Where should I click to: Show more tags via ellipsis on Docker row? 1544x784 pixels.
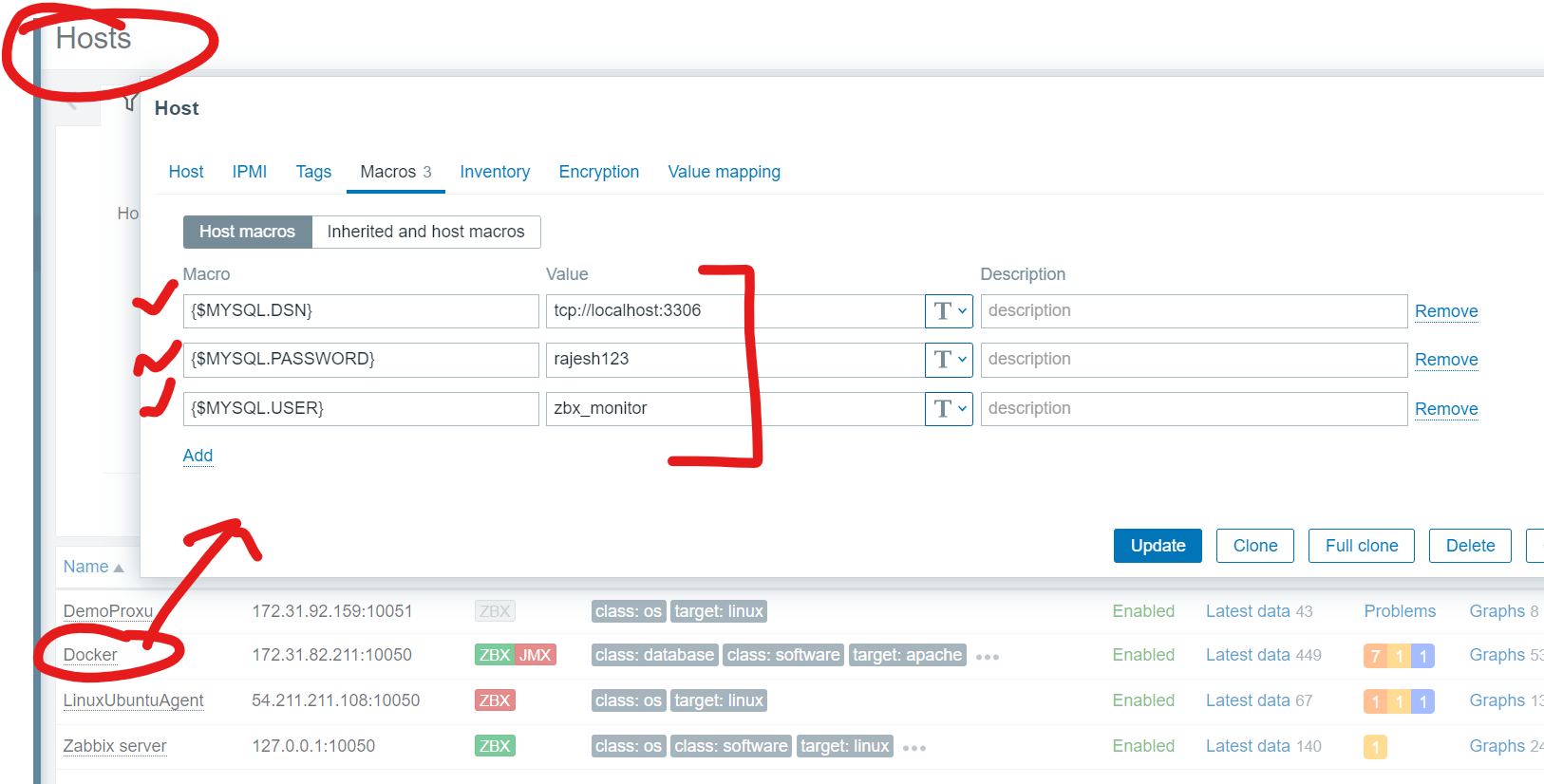click(x=988, y=657)
